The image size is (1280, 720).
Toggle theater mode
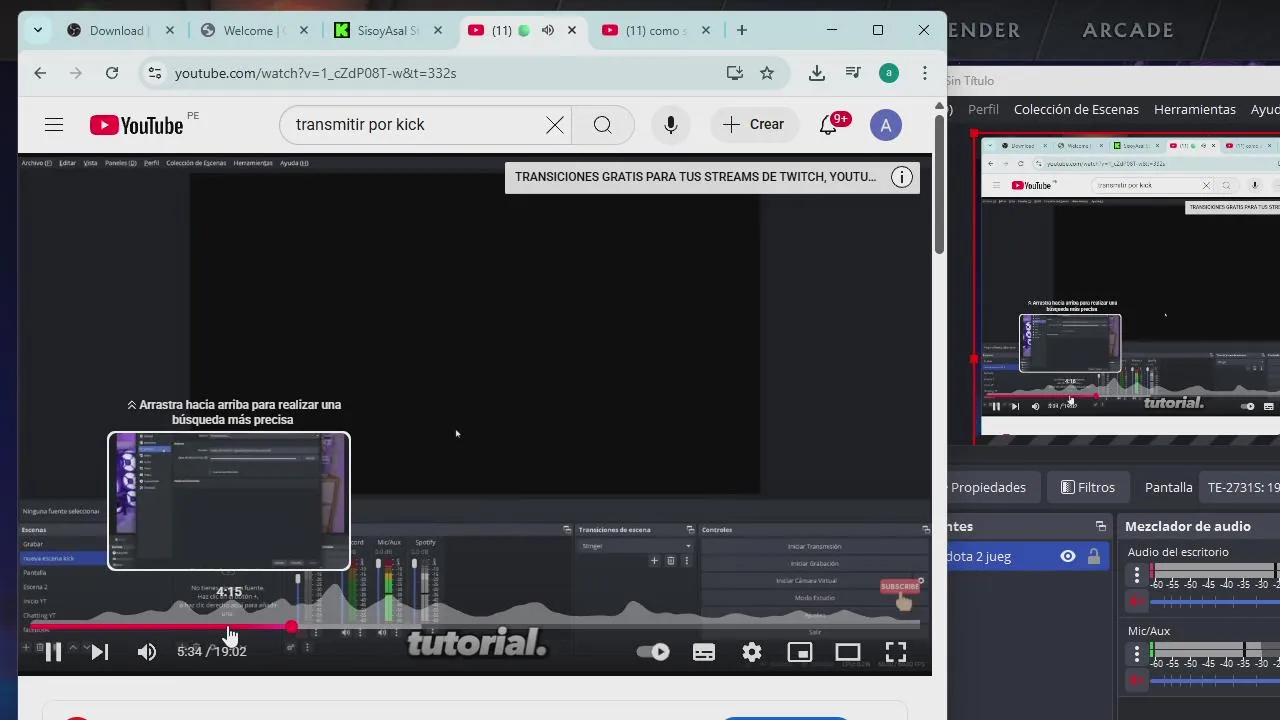[848, 652]
